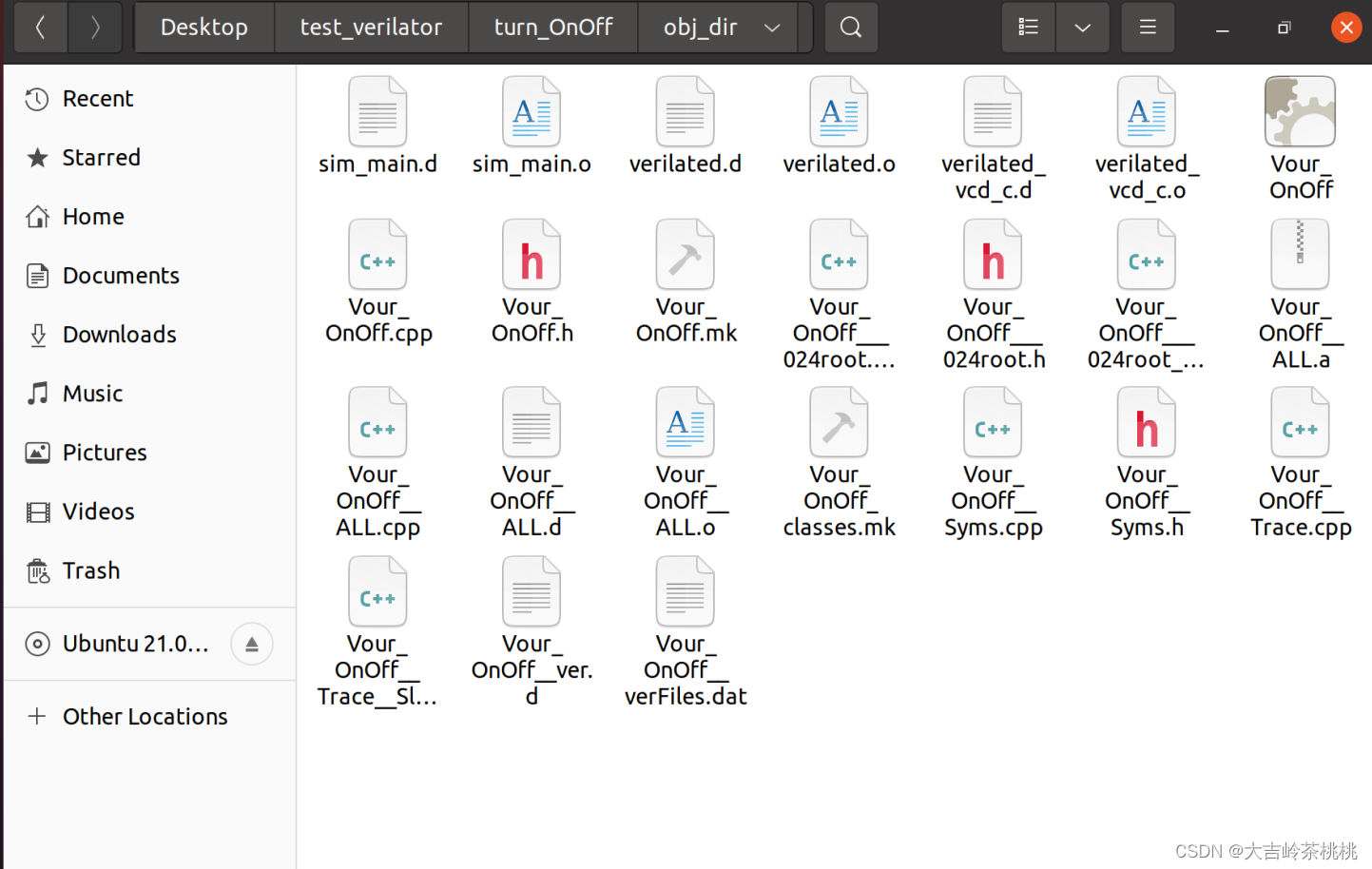Select Vour_OnOff executable gear icon
The height and width of the screenshot is (869, 1372).
[1300, 112]
